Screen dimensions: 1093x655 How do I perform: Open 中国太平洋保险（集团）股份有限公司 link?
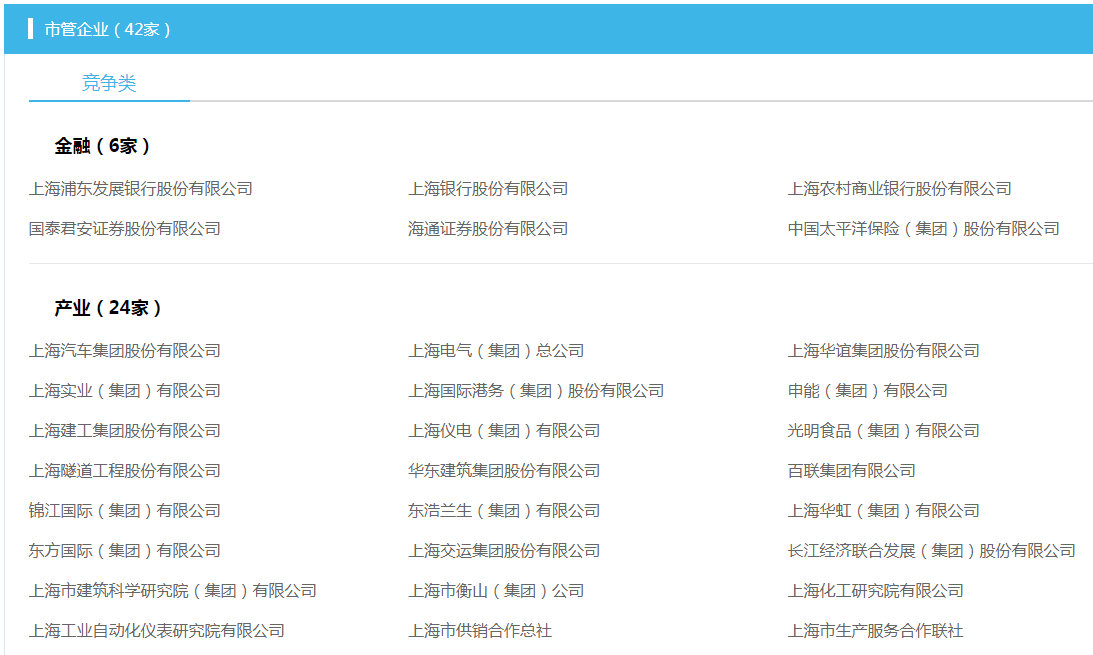tap(924, 229)
